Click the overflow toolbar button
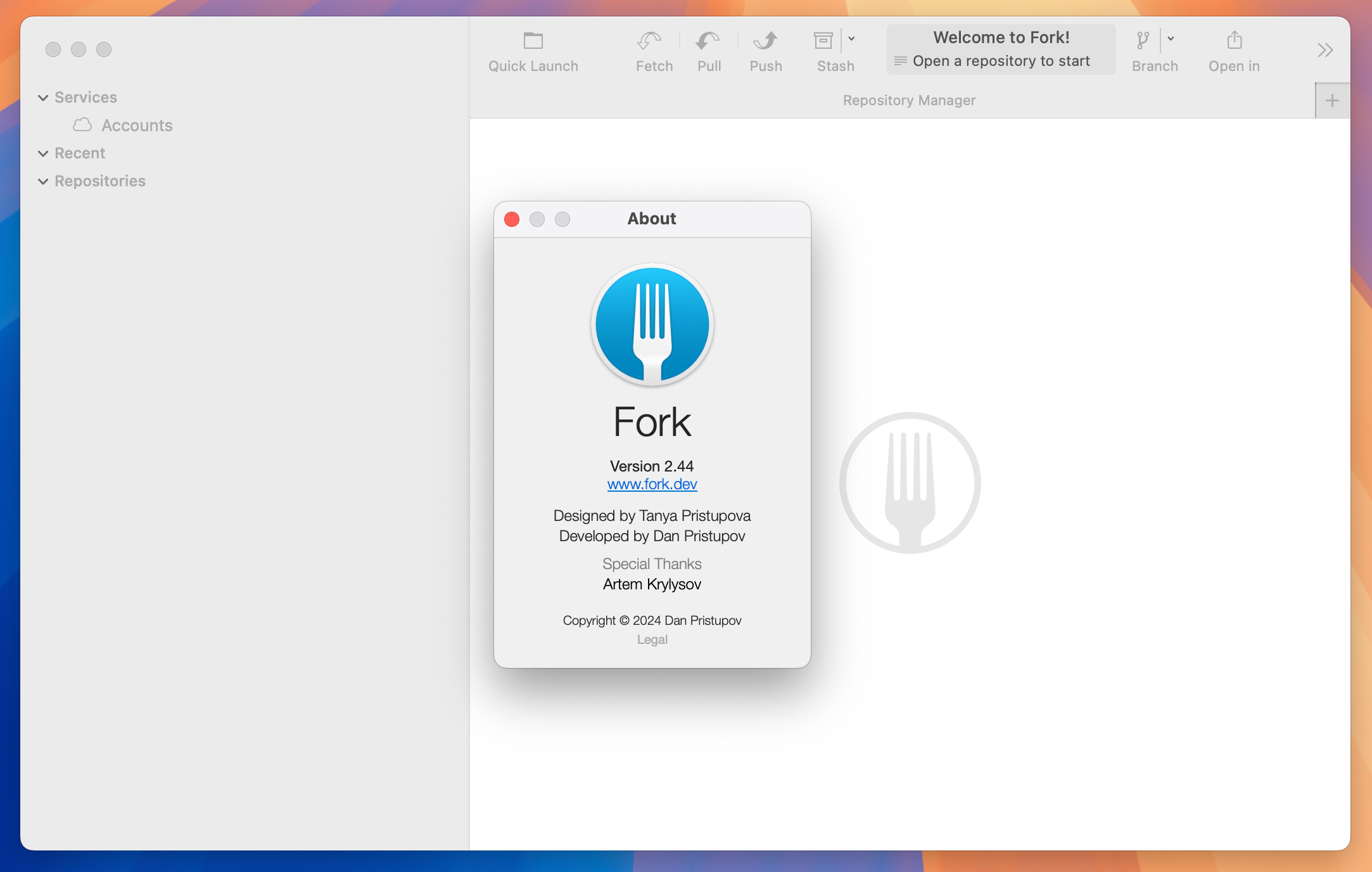Viewport: 1372px width, 872px height. pyautogui.click(x=1326, y=50)
